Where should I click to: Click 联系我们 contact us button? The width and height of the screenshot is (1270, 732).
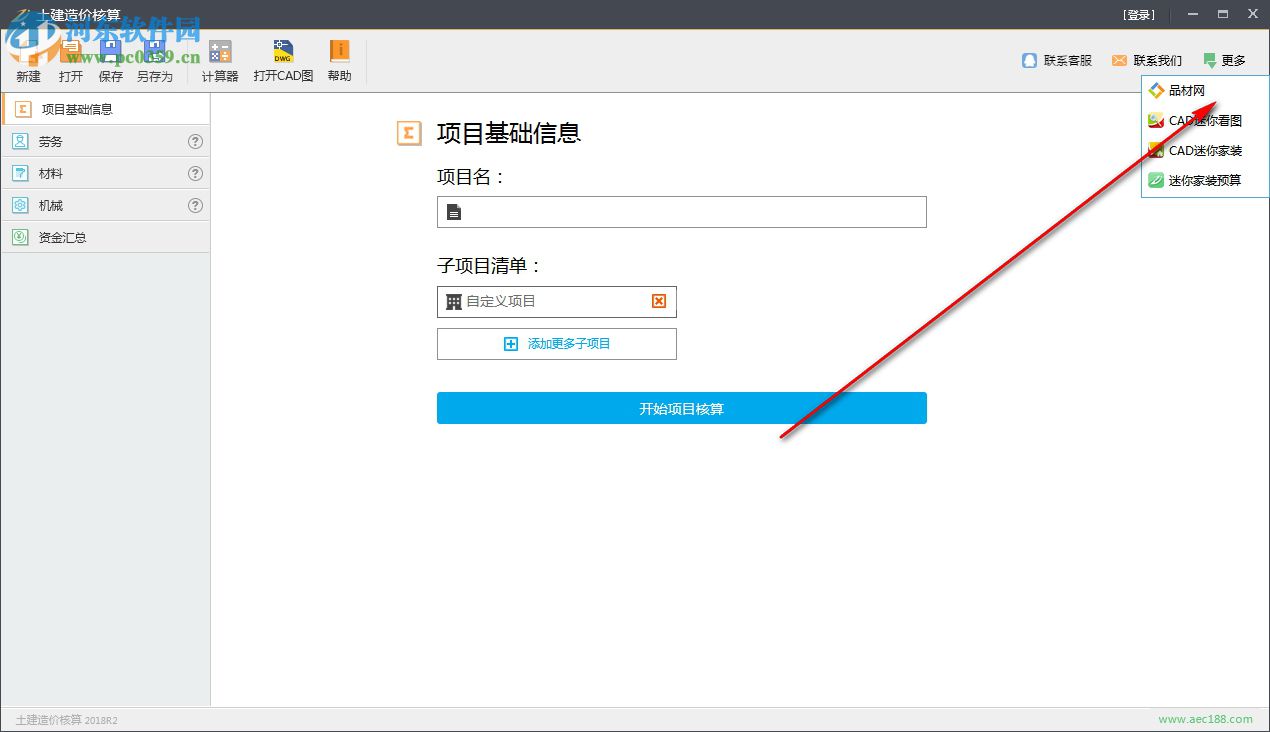(1146, 61)
